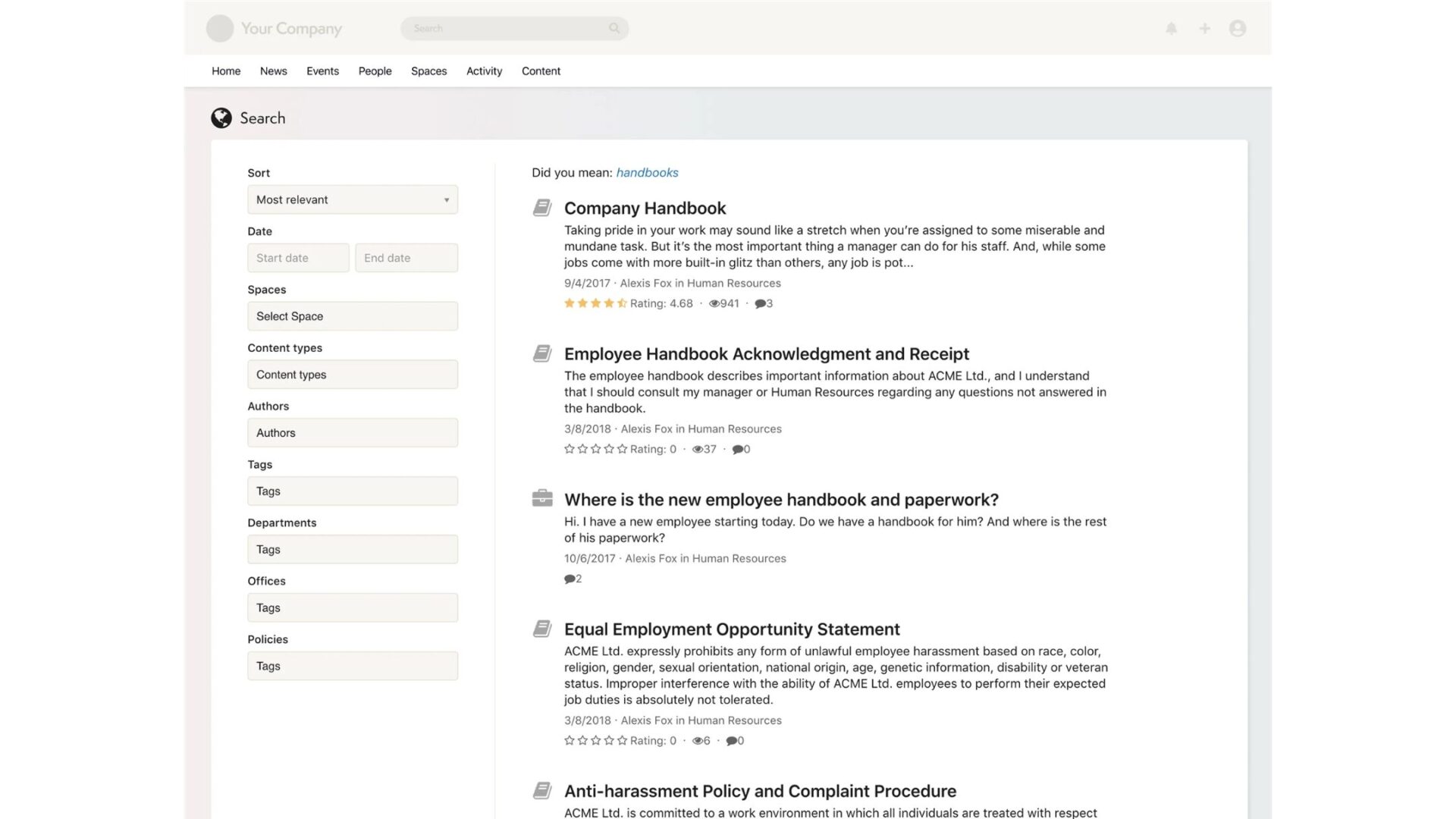Click the views eye icon showing 6
This screenshot has width=1456, height=819.
coord(698,741)
